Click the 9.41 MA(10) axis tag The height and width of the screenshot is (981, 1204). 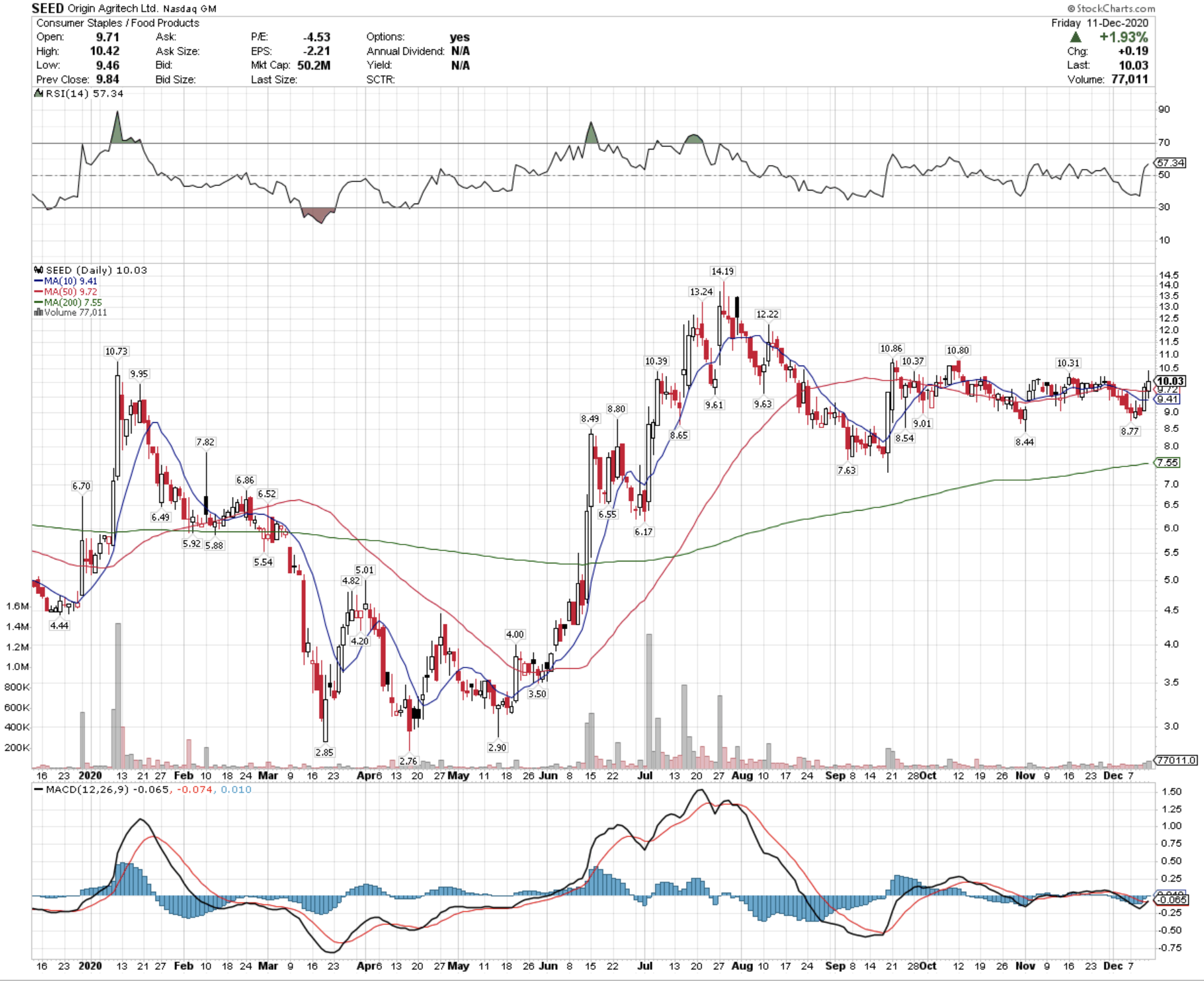(x=1168, y=399)
